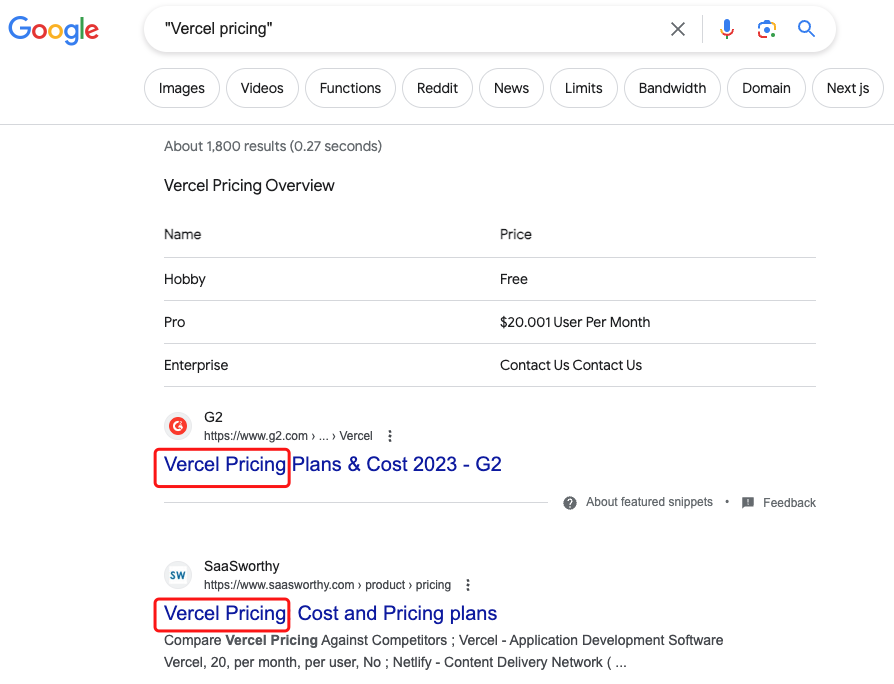
Task: Open three-dot menu for SaaSworthy result
Action: click(x=468, y=585)
